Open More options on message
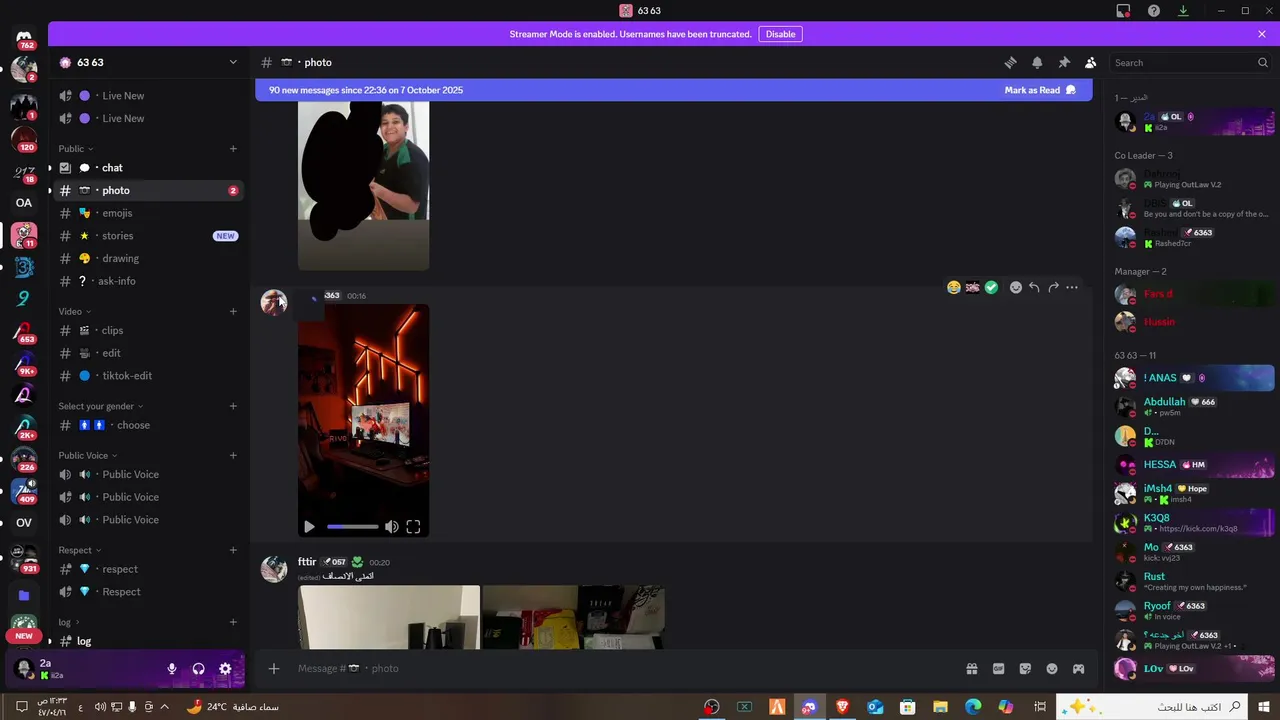Image resolution: width=1280 pixels, height=720 pixels. pos(1072,287)
